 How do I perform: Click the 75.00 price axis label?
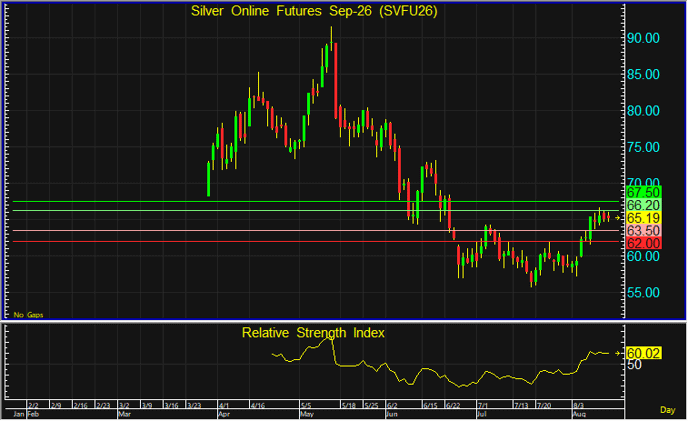(643, 147)
